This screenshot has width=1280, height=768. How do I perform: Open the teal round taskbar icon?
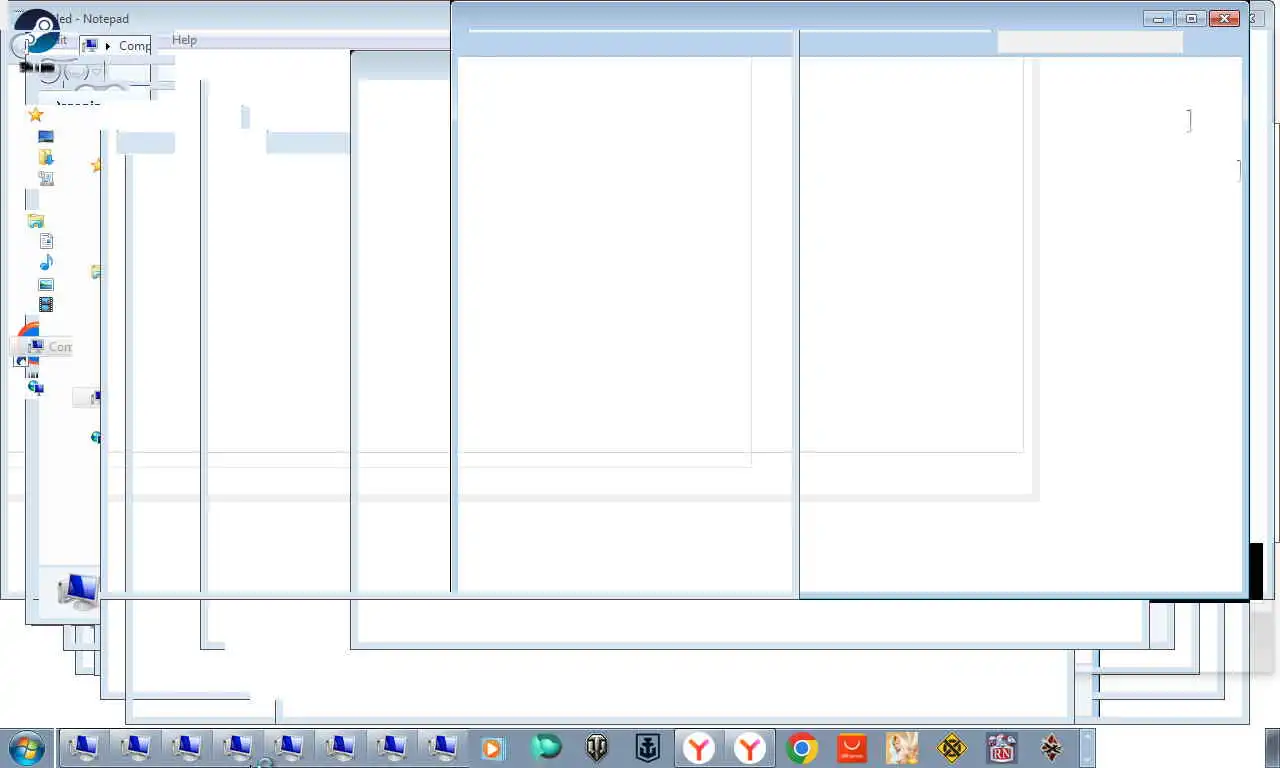(x=546, y=747)
